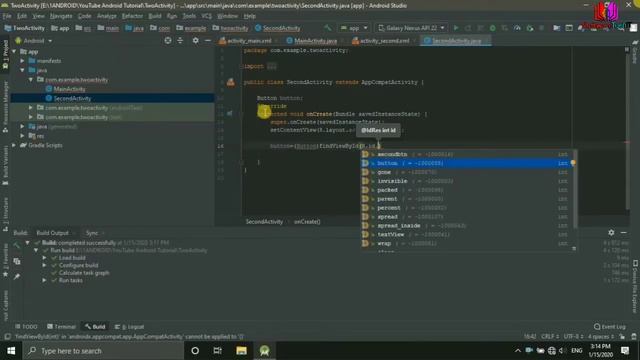Screen dimensions: 640x360
Task: Collapse com.example.twoactivity package node
Action: click(31, 80)
